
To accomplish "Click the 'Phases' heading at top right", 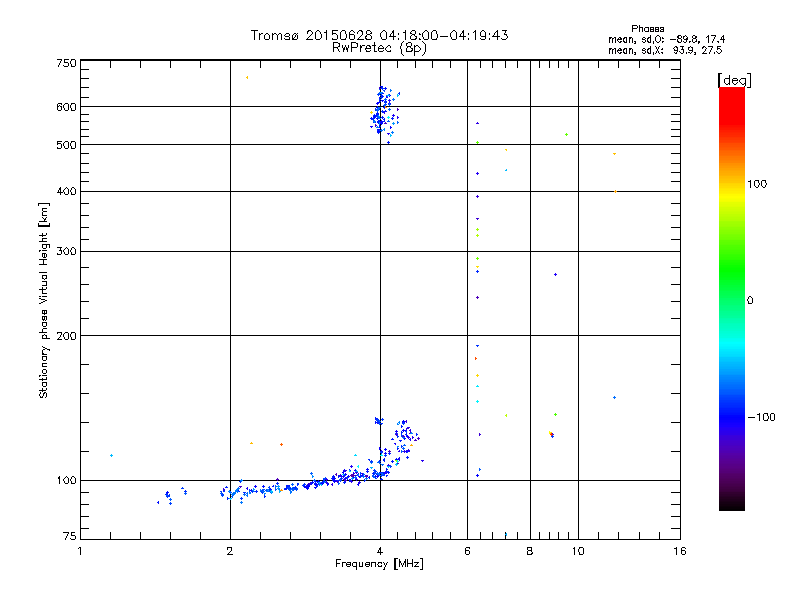I will click(647, 29).
